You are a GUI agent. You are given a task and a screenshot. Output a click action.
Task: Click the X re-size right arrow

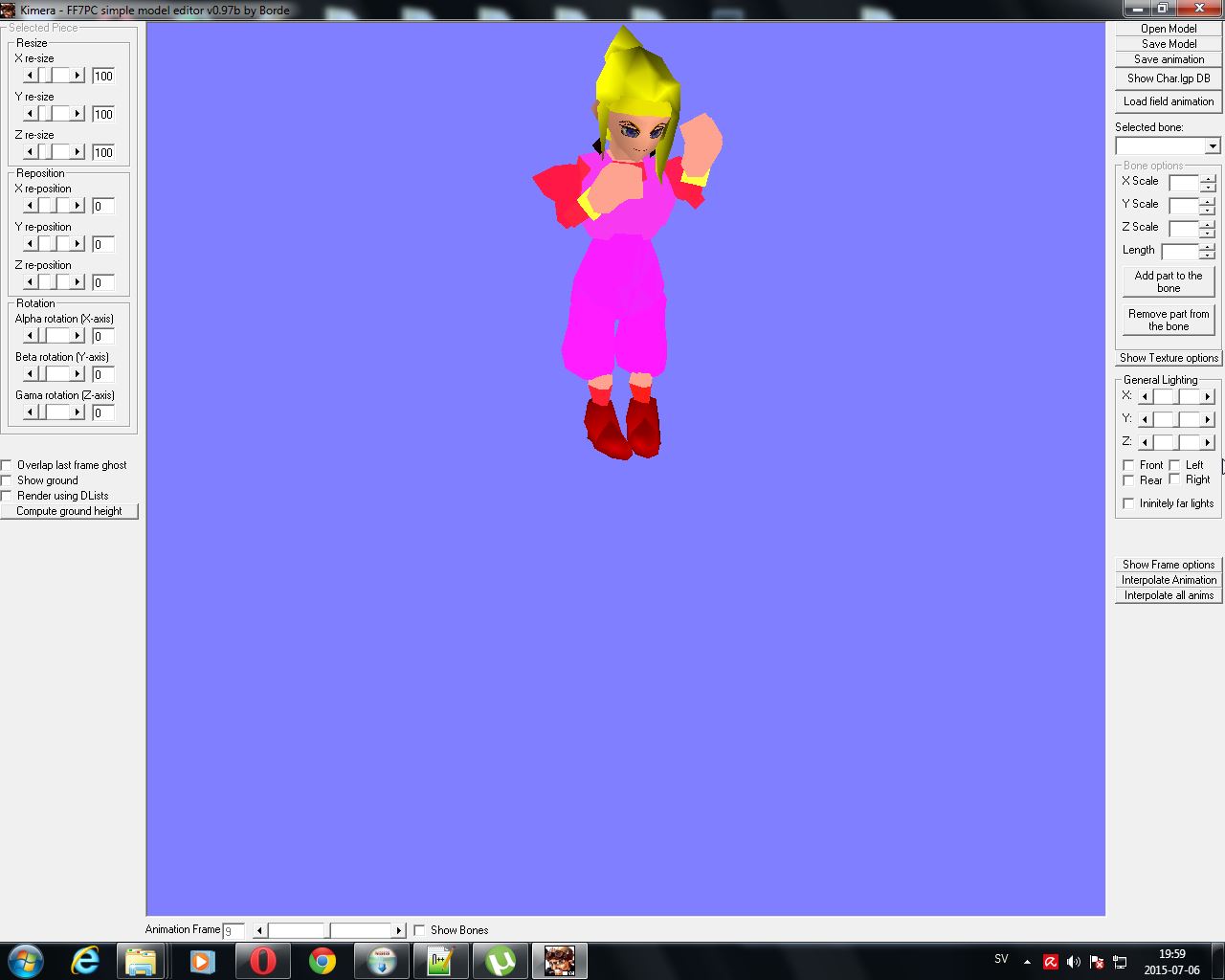point(78,75)
